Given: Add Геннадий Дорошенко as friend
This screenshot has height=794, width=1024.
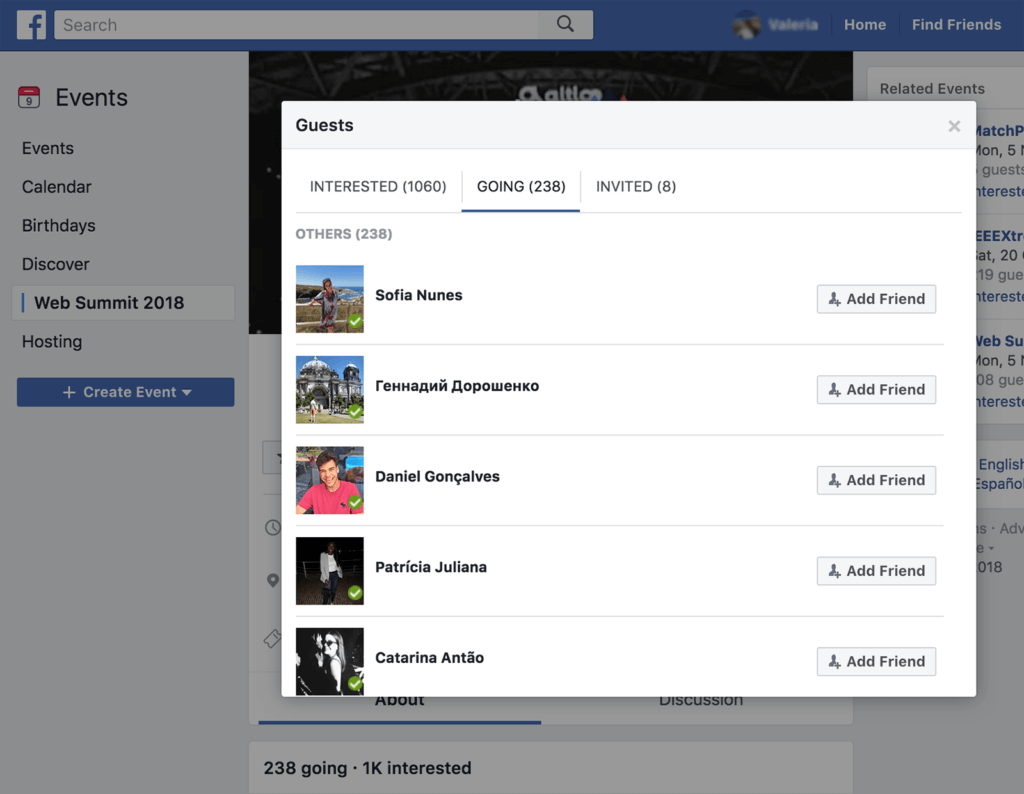Looking at the screenshot, I should tap(876, 390).
